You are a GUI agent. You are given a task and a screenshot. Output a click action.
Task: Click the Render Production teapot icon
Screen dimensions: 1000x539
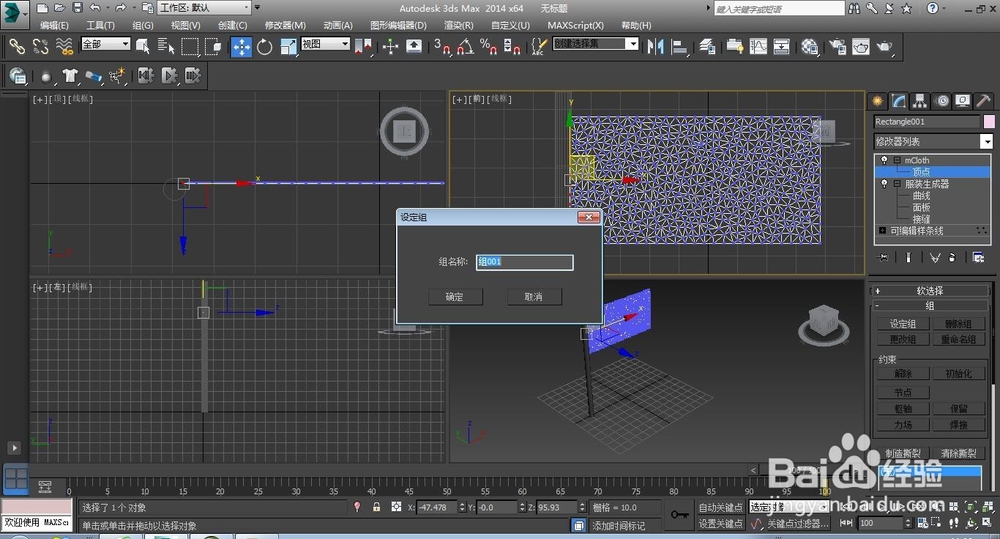click(885, 46)
